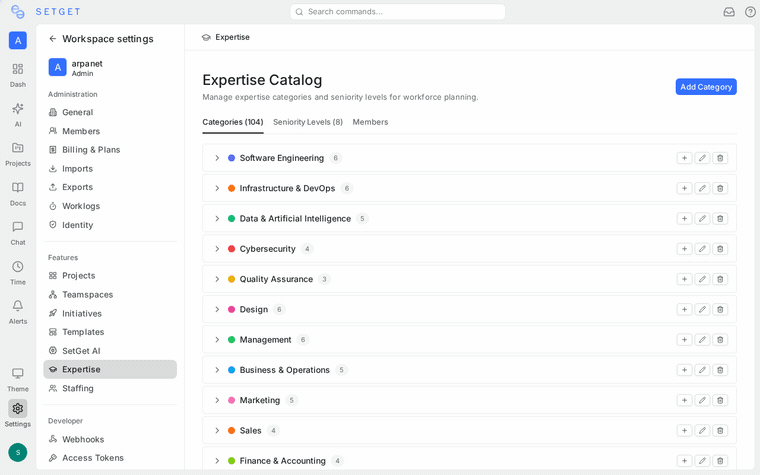Click the SETGET logo
The height and width of the screenshot is (475, 760).
click(x=46, y=12)
